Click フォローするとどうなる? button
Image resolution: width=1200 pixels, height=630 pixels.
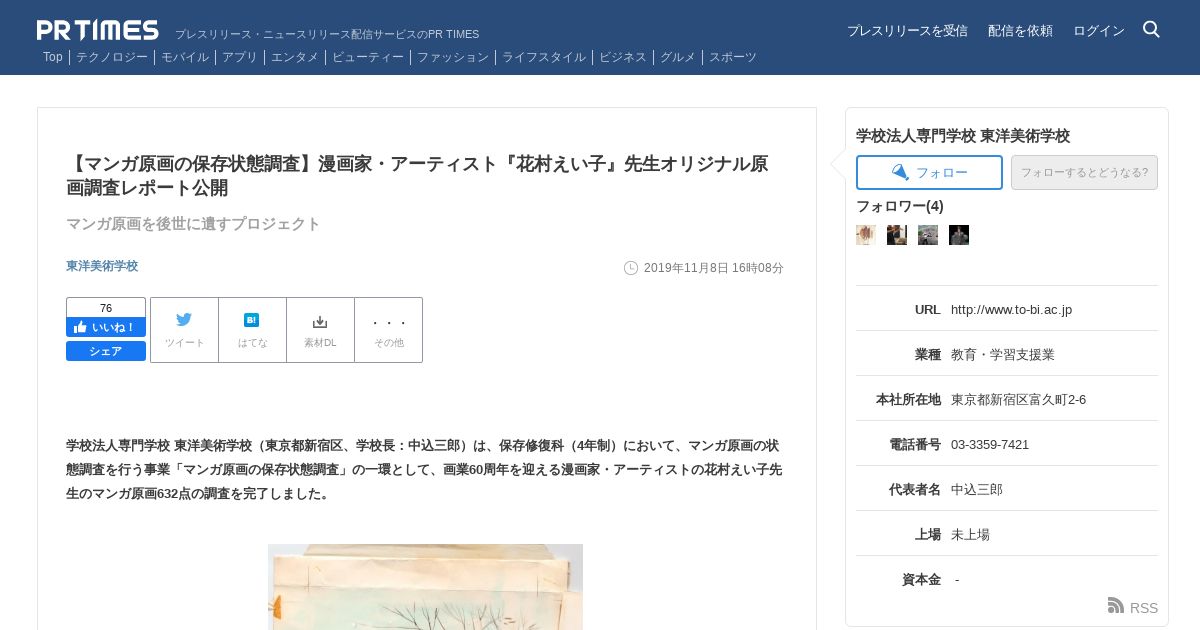pyautogui.click(x=1084, y=172)
